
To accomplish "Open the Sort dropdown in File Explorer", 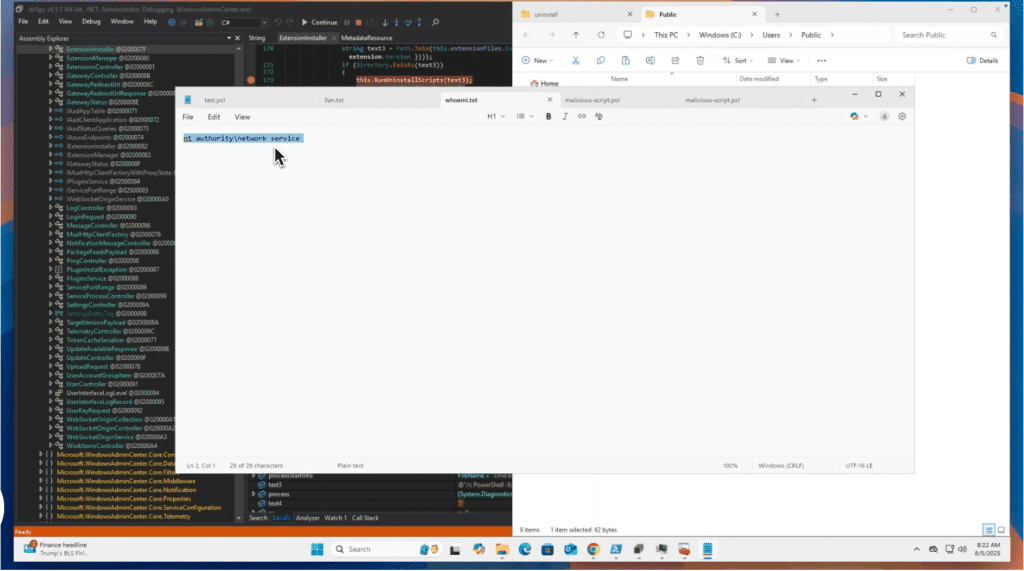I will click(737, 60).
